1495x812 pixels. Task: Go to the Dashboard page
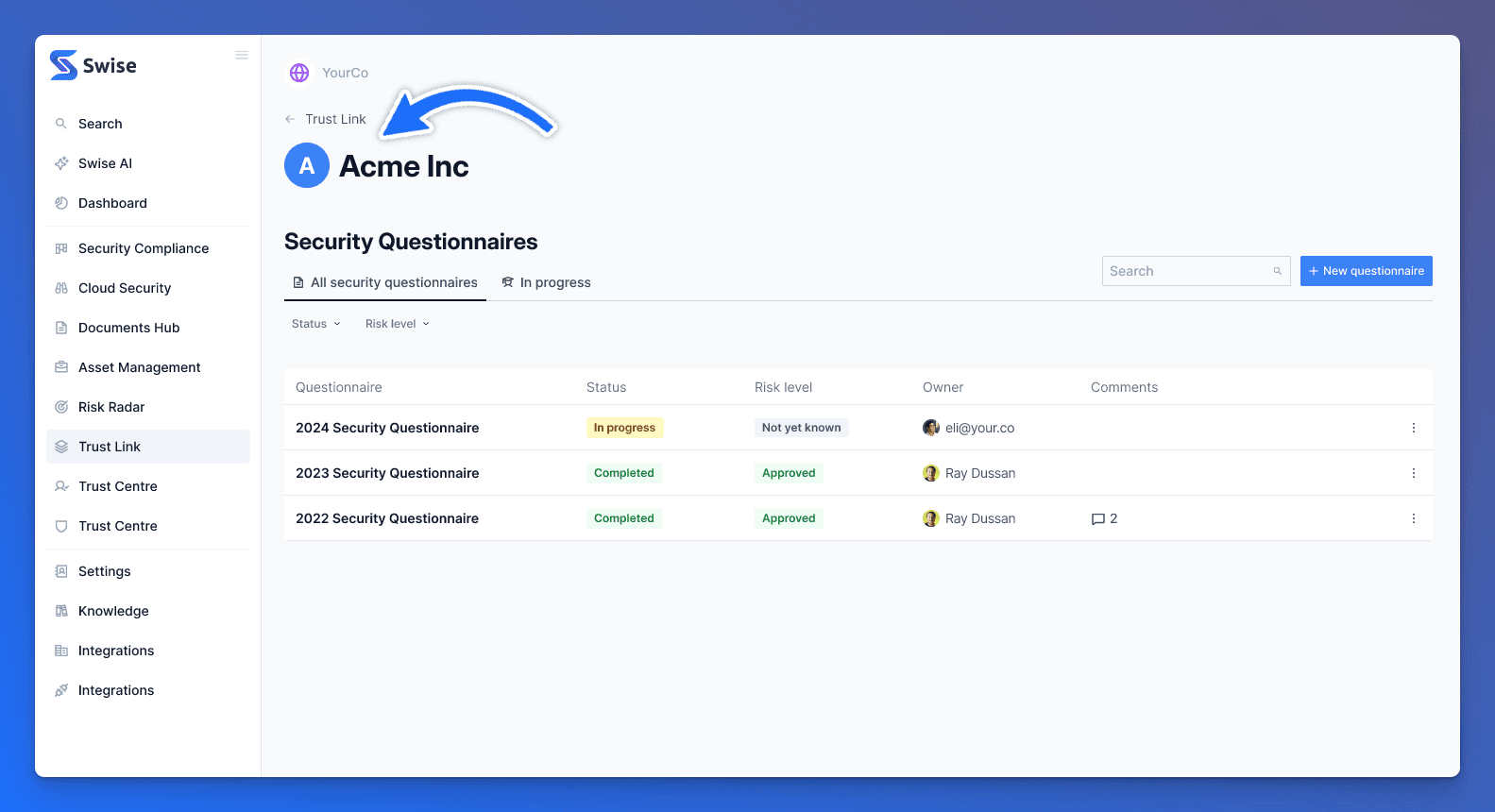pos(148,203)
